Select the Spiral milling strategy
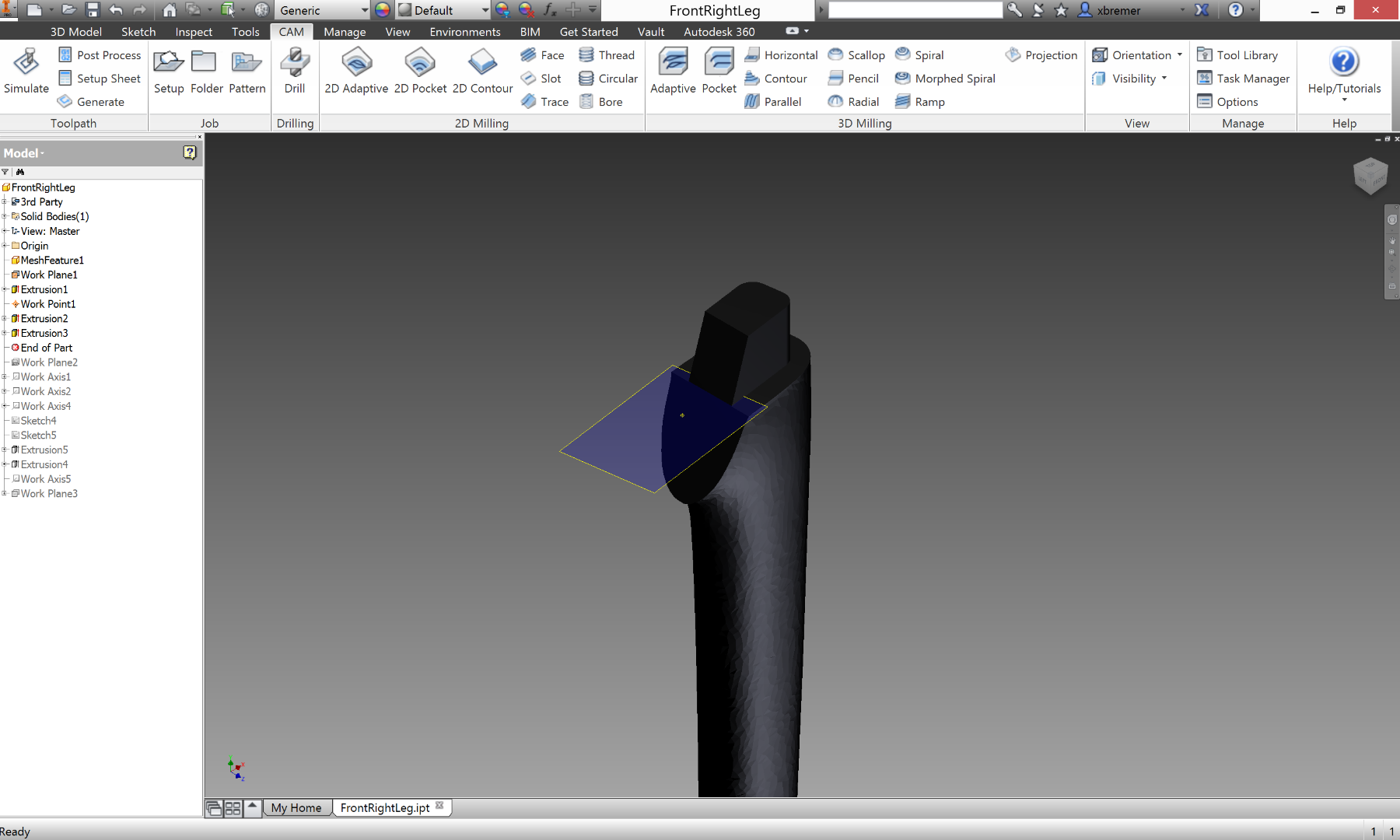 (x=919, y=55)
